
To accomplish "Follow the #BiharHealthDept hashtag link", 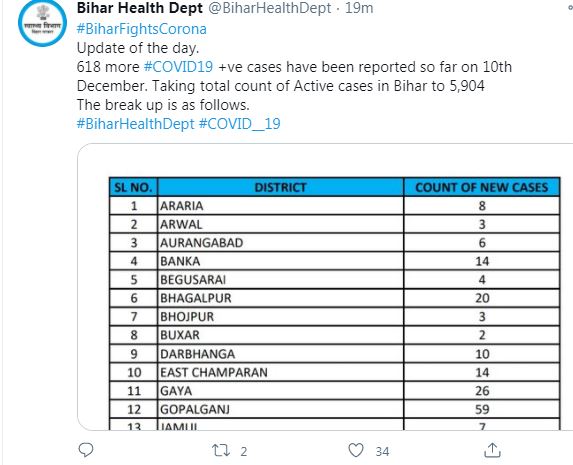I will click(x=135, y=124).
